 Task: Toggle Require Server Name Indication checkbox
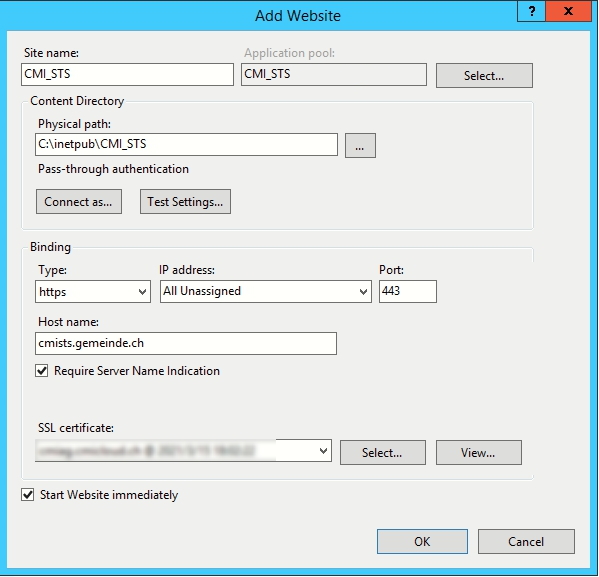coord(42,371)
